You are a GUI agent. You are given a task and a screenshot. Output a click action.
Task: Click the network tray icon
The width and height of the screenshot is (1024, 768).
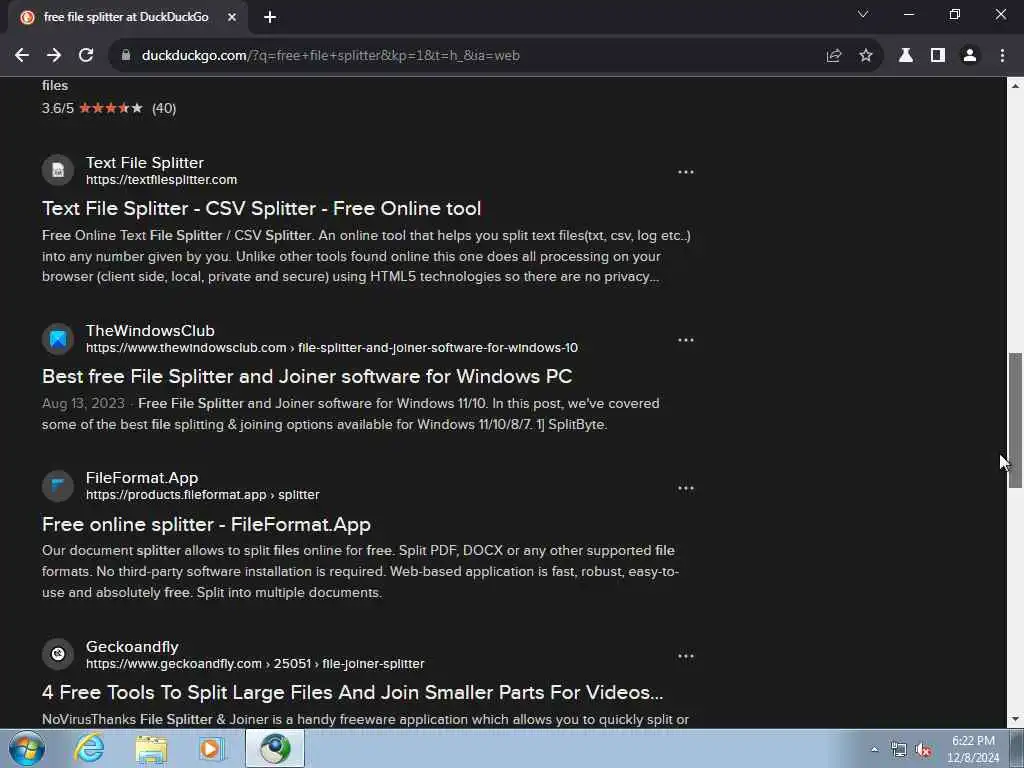(899, 750)
